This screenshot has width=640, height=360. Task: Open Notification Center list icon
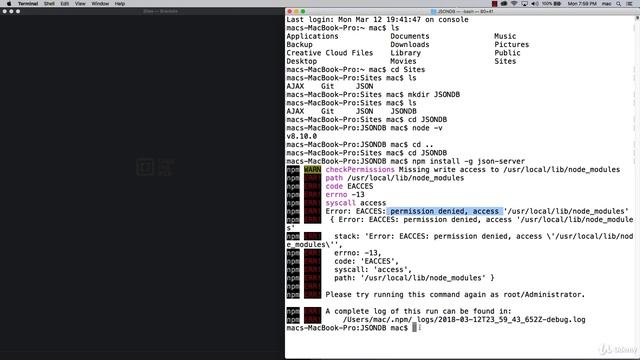point(630,4)
